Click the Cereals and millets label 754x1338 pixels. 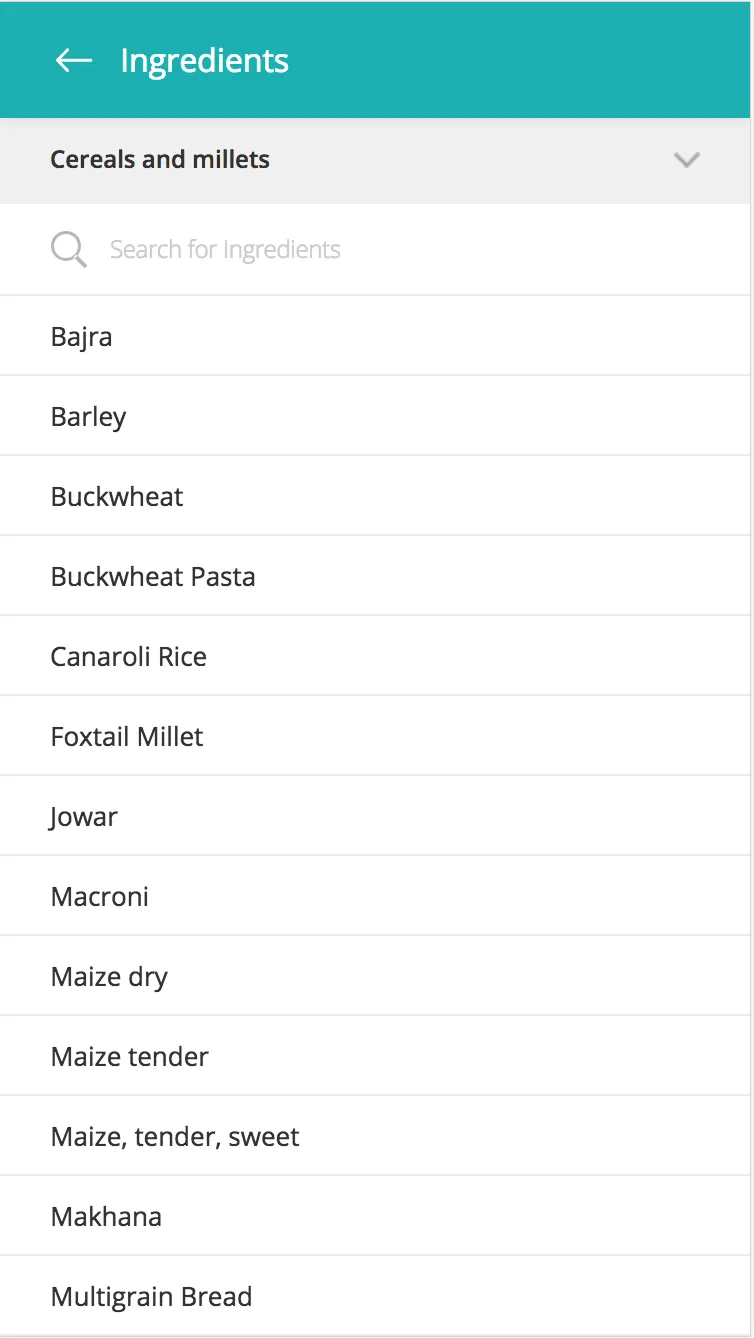(160, 160)
